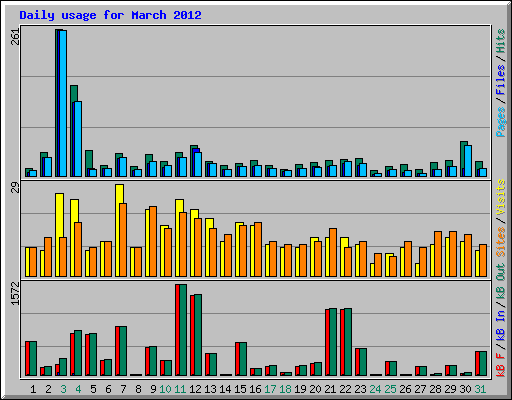Click the 'Daily usage for March 2012' title
This screenshot has width=512, height=400.
110,15
